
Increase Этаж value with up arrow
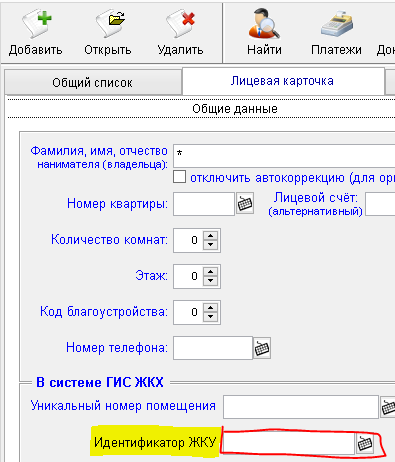210,272
